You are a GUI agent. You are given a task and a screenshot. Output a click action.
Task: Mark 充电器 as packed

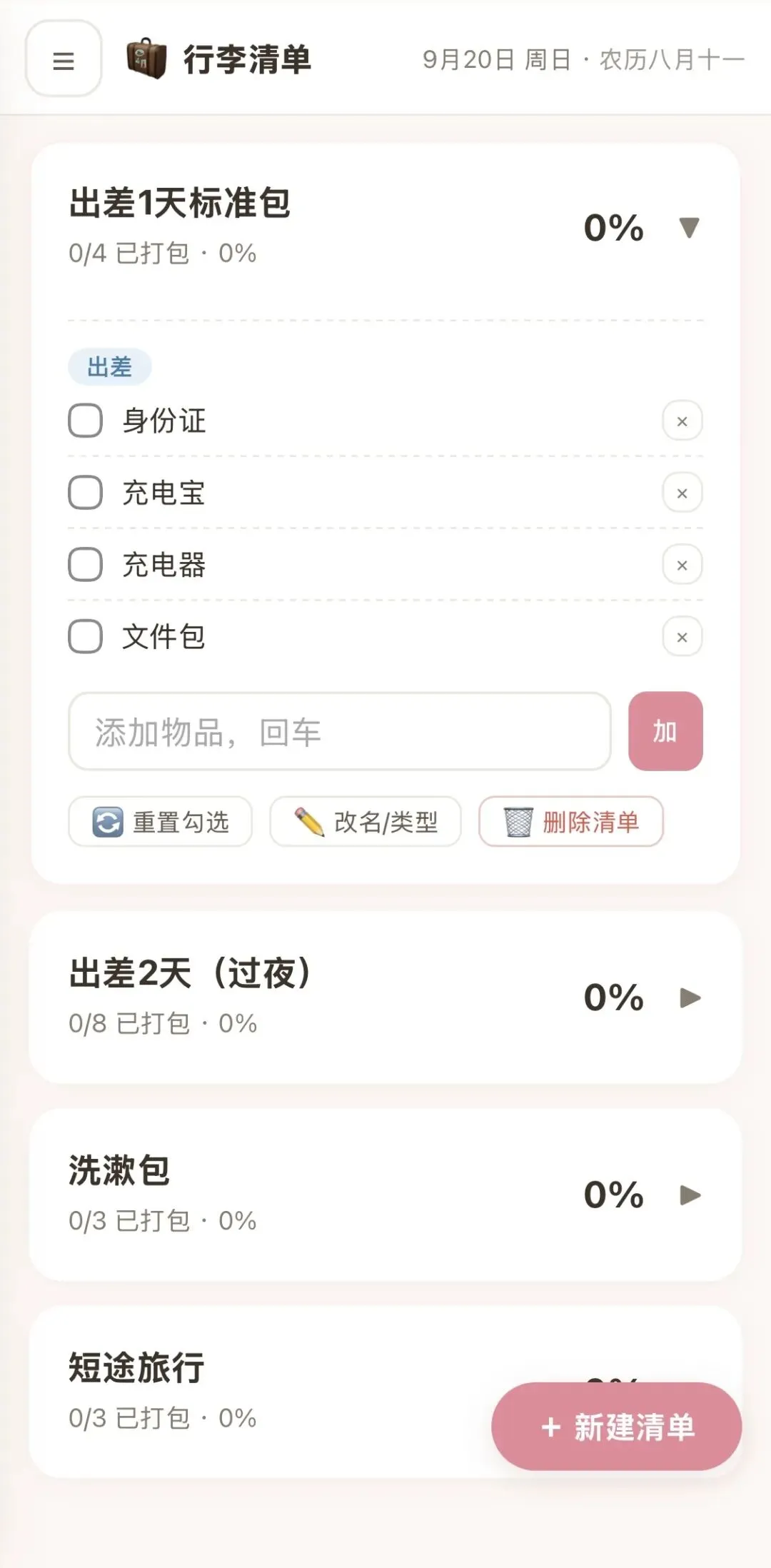[x=86, y=565]
